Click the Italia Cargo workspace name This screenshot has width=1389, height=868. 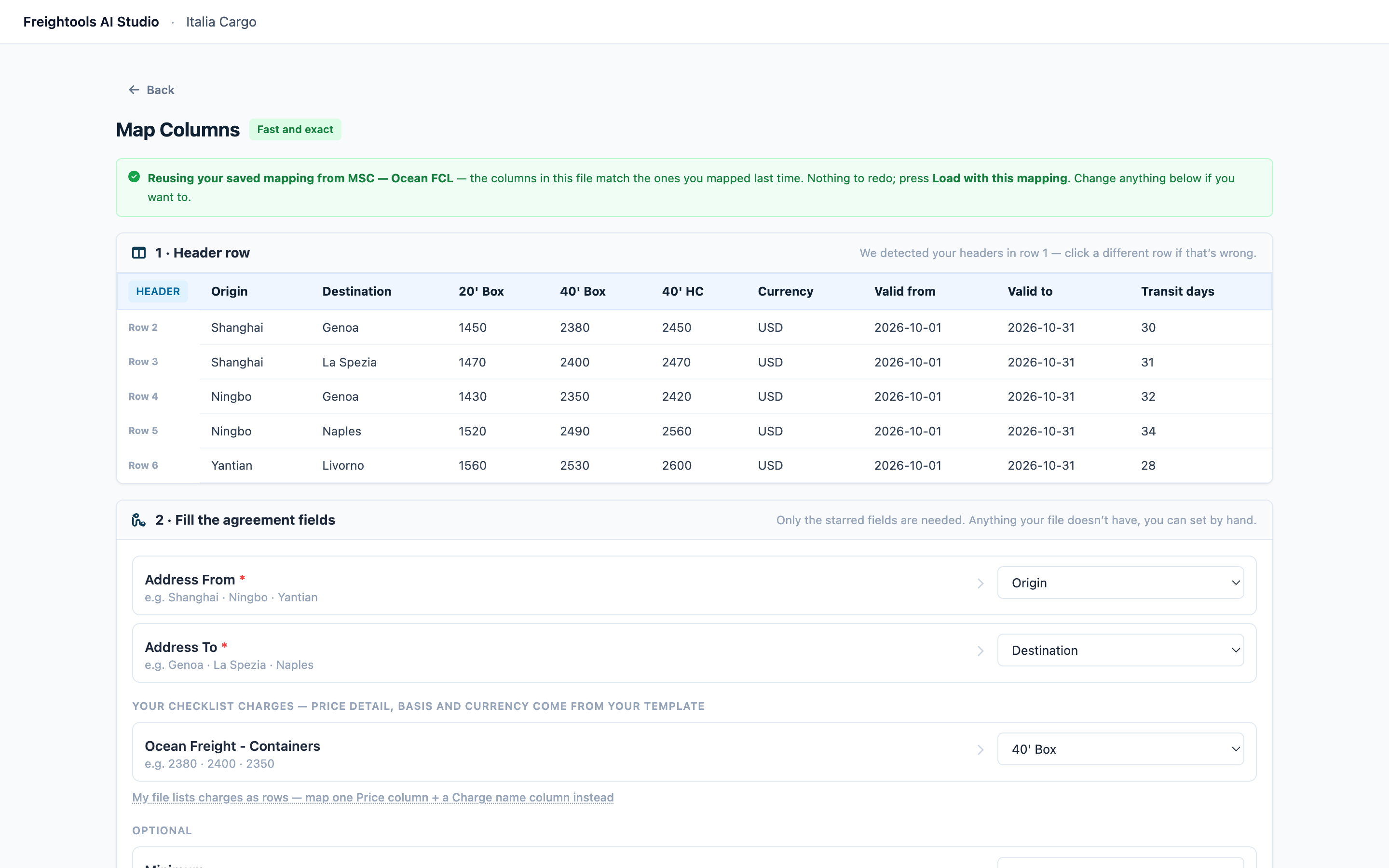[x=221, y=22]
